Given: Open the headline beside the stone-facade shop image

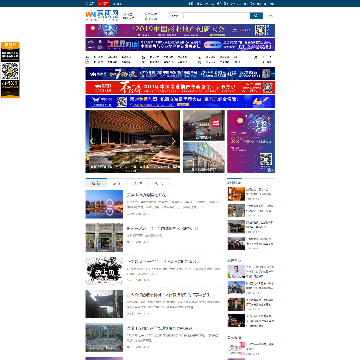Looking at the screenshot, I should pyautogui.click(x=163, y=228).
